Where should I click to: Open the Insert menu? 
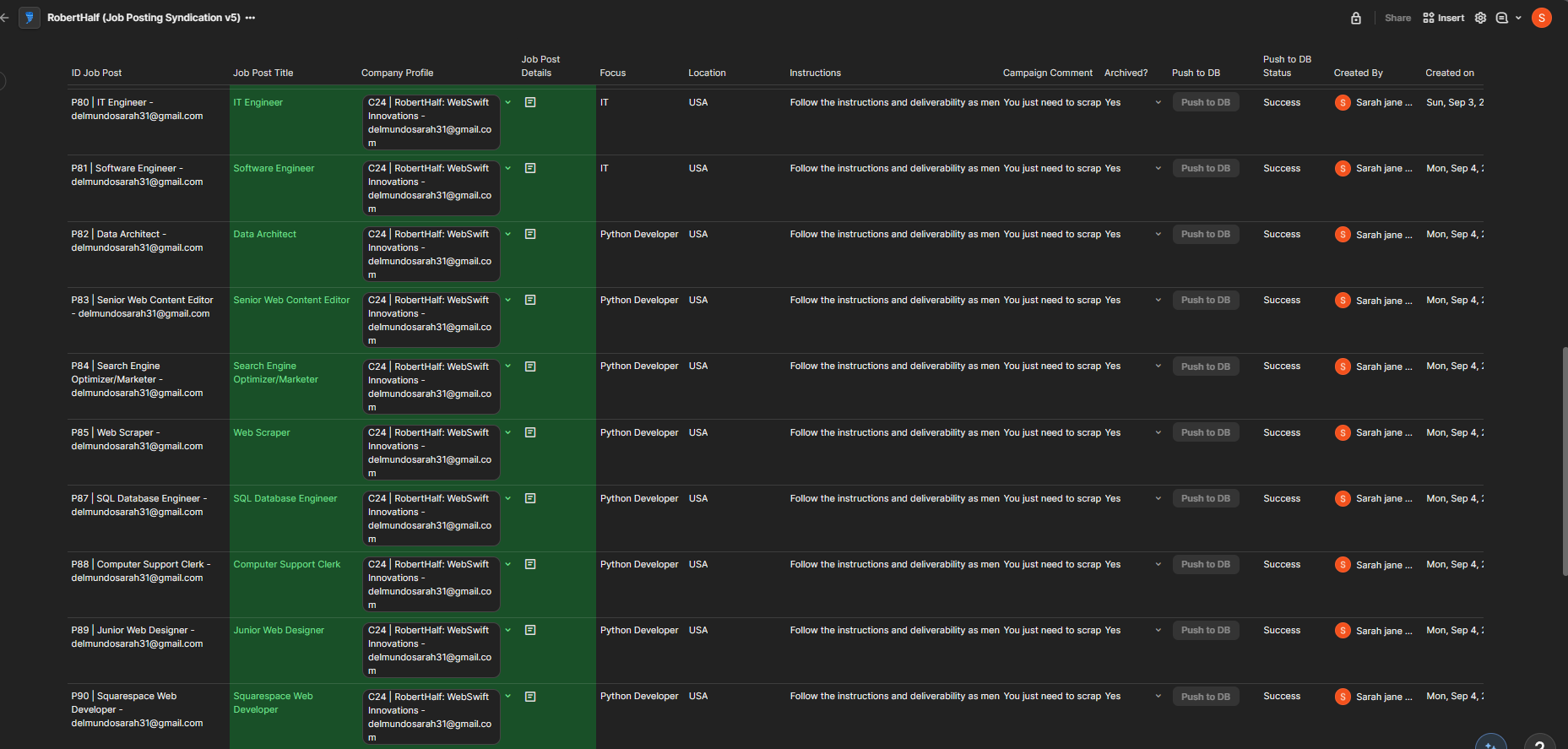click(1444, 18)
